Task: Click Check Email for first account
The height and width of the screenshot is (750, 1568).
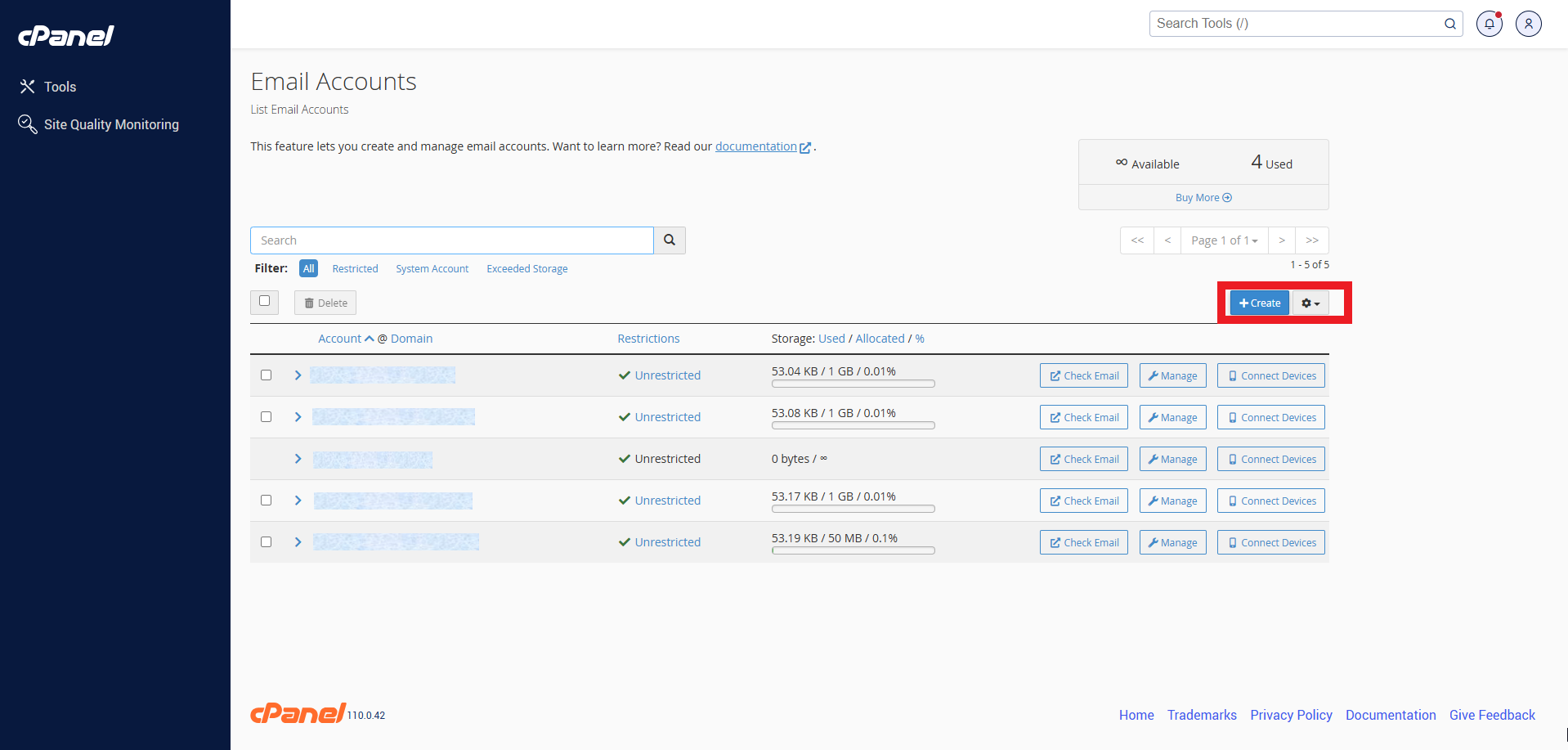Action: coord(1083,376)
